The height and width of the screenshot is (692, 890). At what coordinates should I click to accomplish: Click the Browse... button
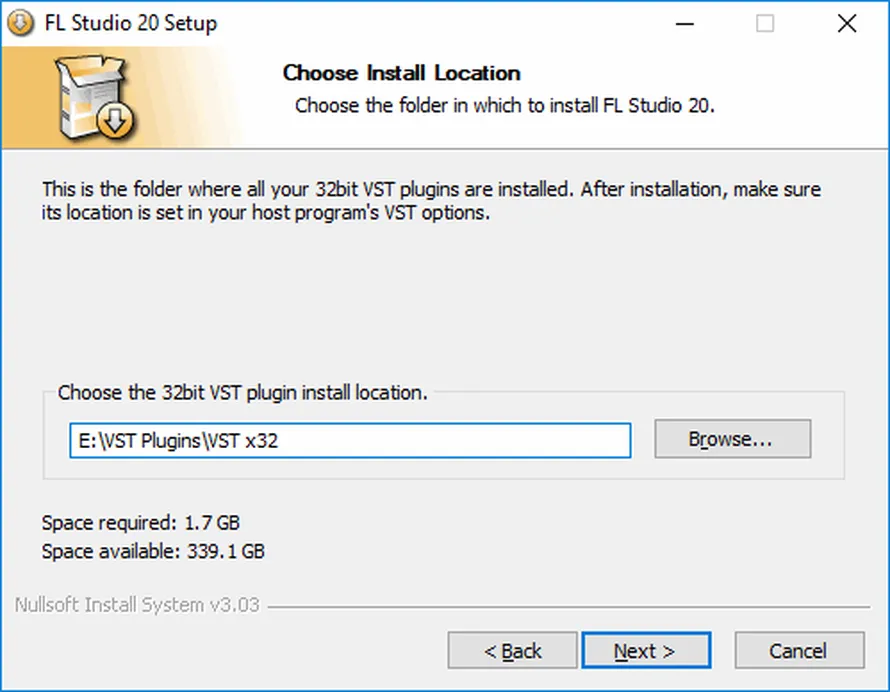pyautogui.click(x=732, y=439)
